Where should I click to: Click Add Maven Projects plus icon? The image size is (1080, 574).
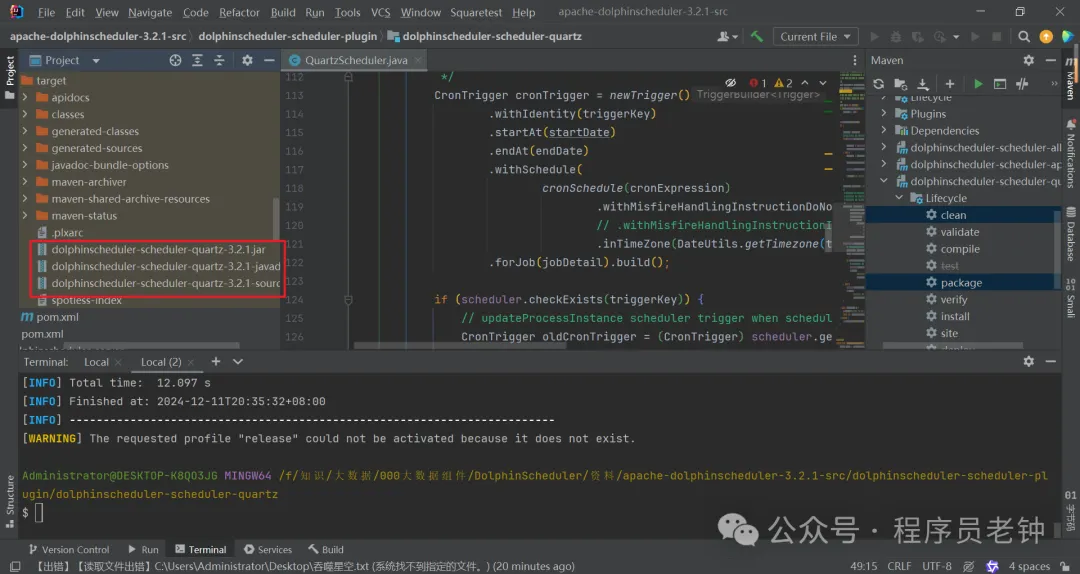pyautogui.click(x=950, y=84)
